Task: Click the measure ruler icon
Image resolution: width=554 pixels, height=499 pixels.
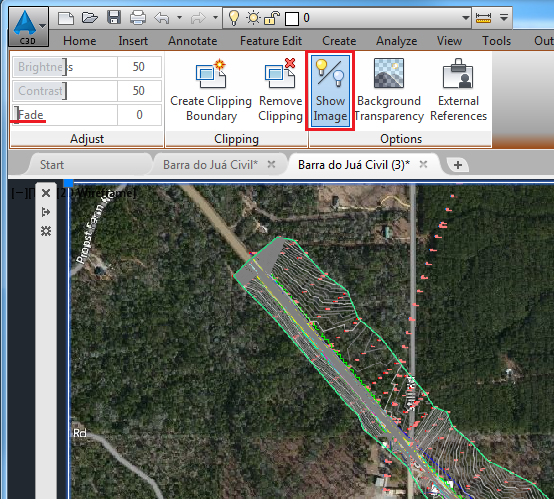Action: (483, 17)
